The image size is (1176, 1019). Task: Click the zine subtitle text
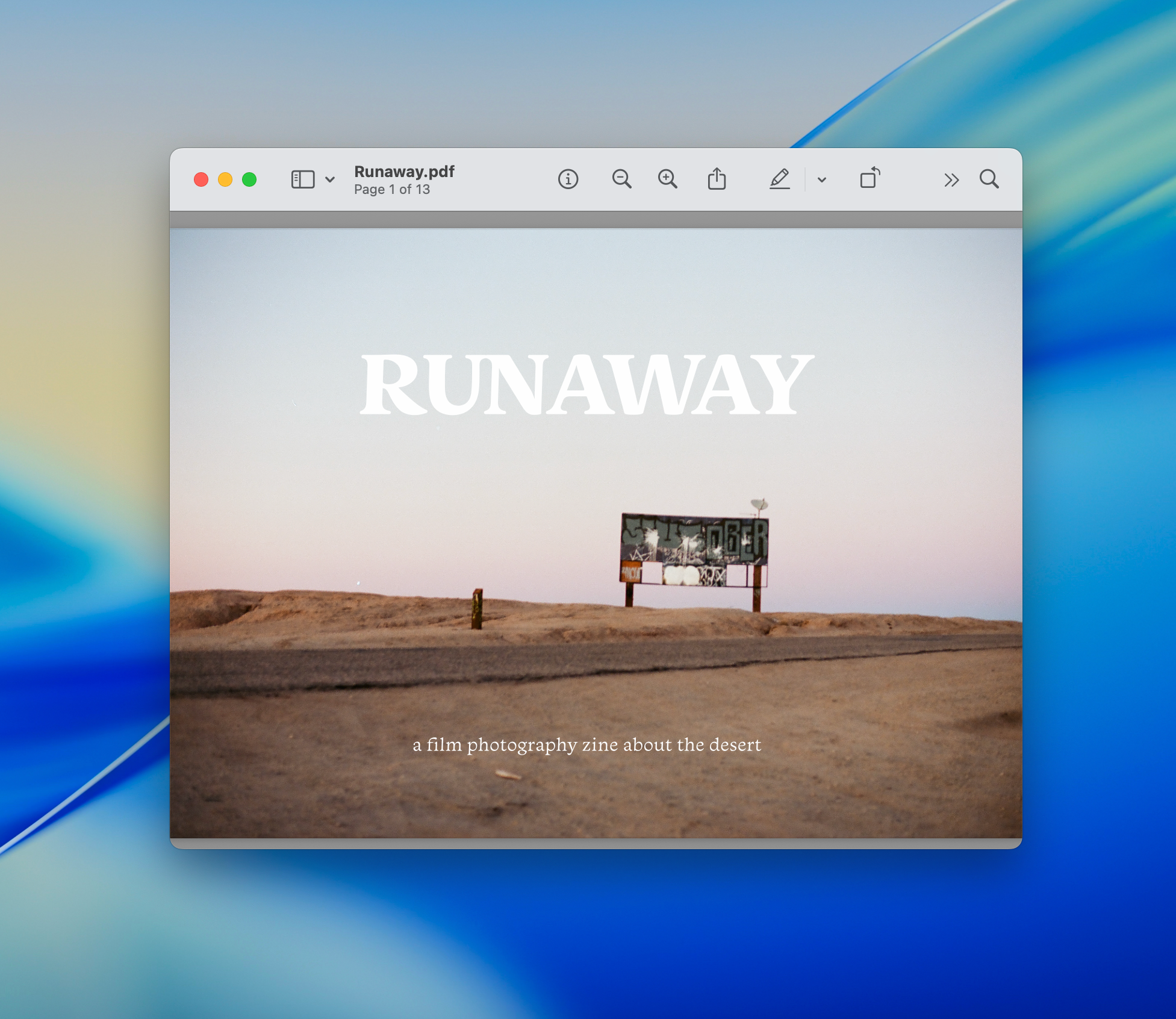point(586,744)
